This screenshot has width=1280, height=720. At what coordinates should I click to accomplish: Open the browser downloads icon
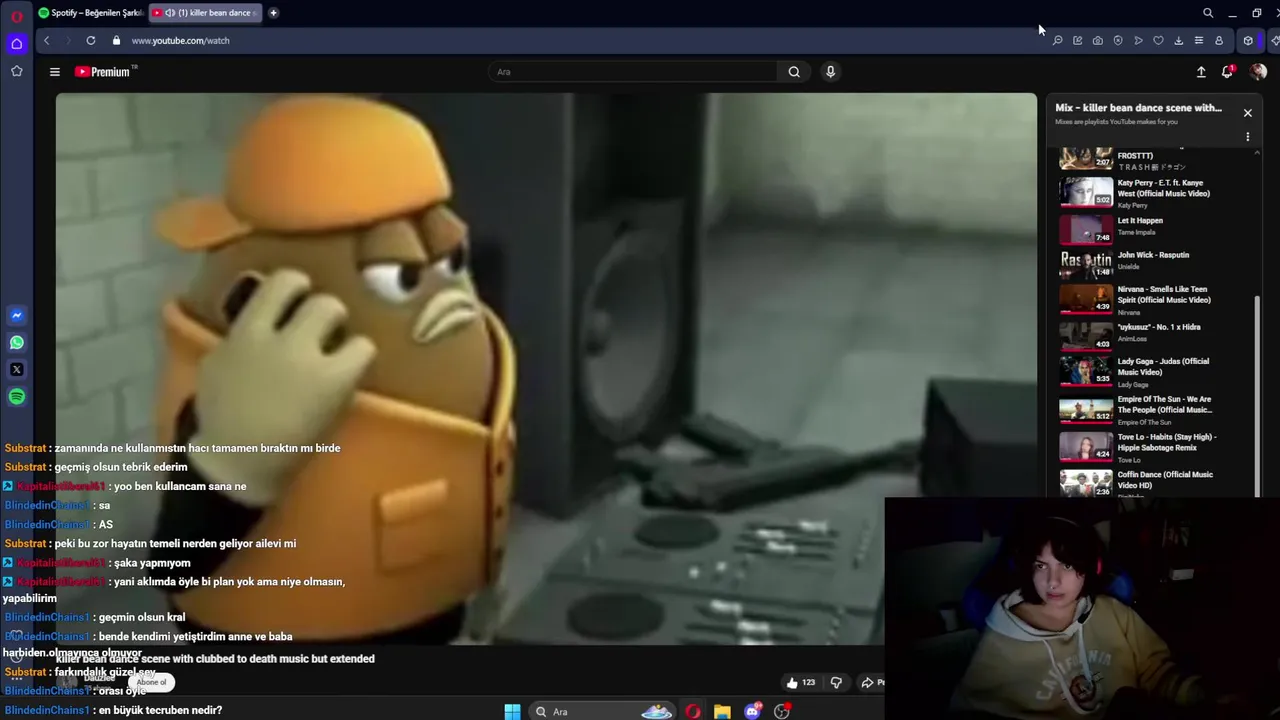pos(1178,41)
